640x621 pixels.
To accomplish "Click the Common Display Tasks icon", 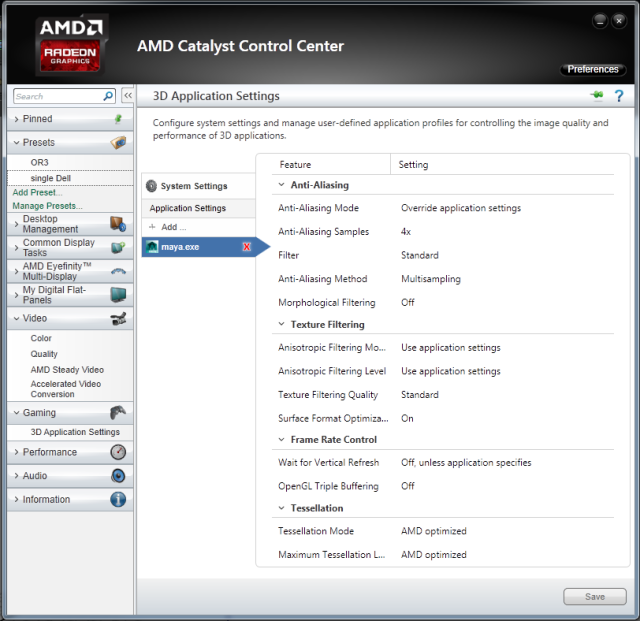I will pyautogui.click(x=118, y=247).
